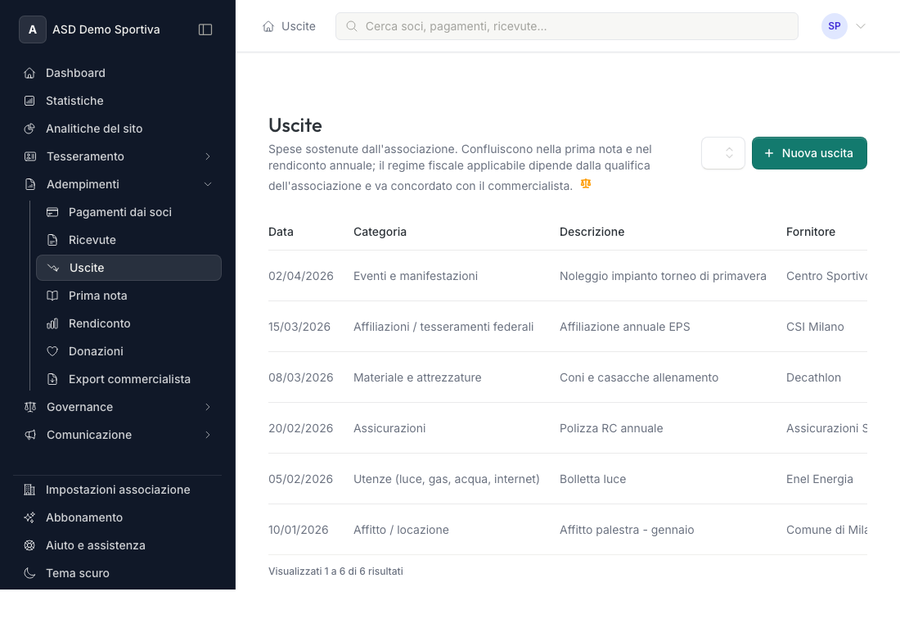Click 'Utenze (luce, gas, acqua, internet)' cell
The width and height of the screenshot is (900, 637).
tap(447, 479)
